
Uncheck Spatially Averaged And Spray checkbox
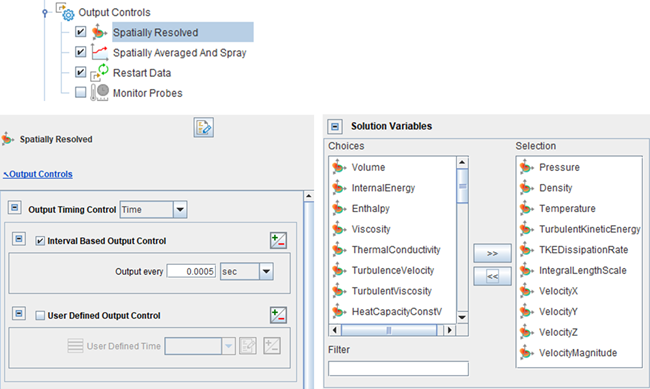pos(80,52)
